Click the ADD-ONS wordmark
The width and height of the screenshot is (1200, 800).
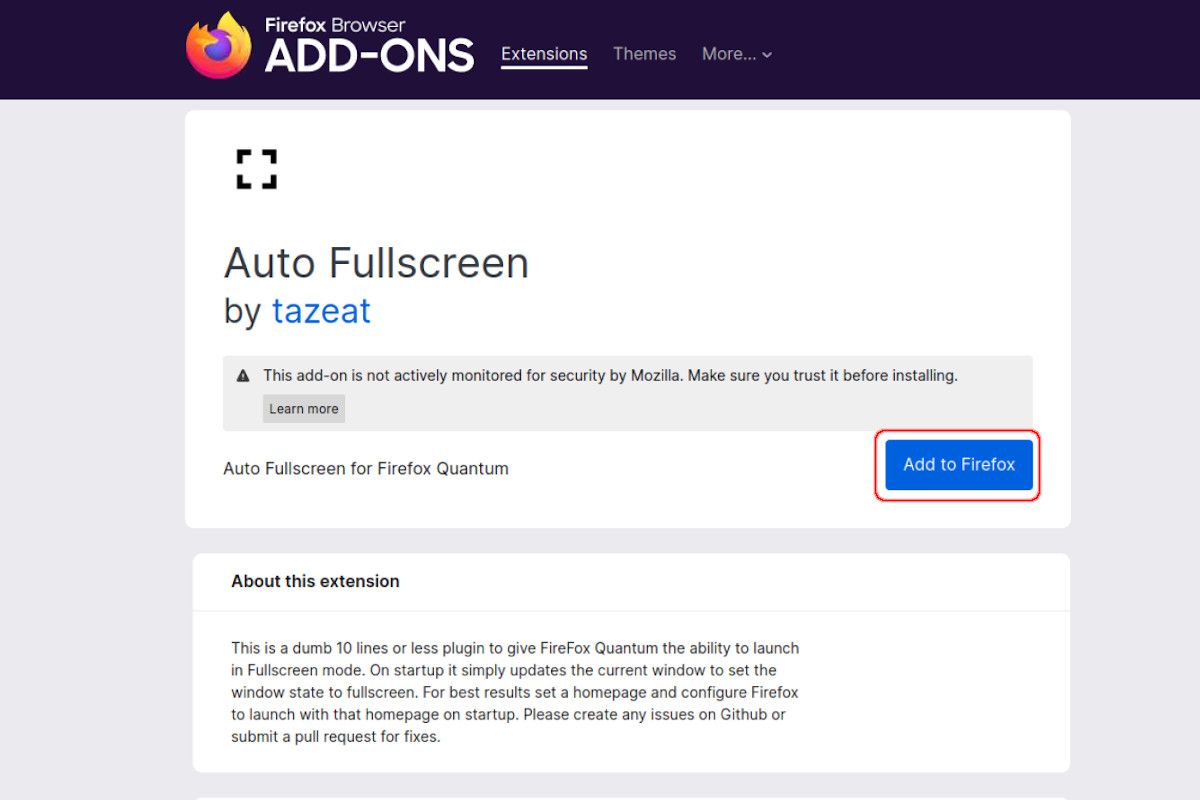(369, 58)
